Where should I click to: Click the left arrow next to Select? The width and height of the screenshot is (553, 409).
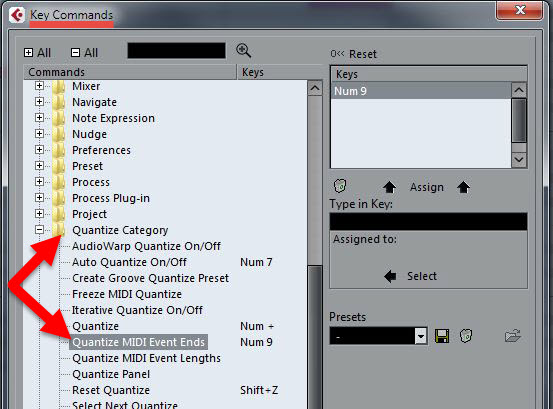(x=390, y=276)
